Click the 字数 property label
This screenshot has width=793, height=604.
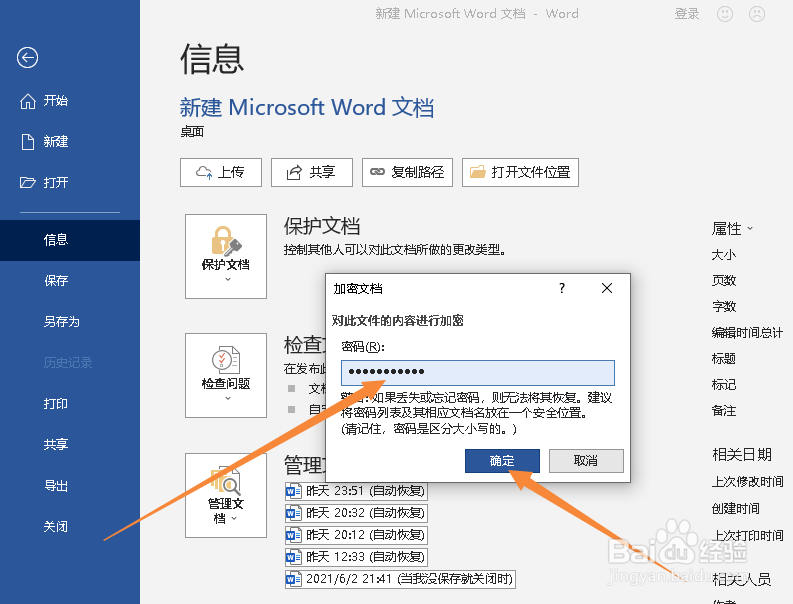tap(724, 307)
